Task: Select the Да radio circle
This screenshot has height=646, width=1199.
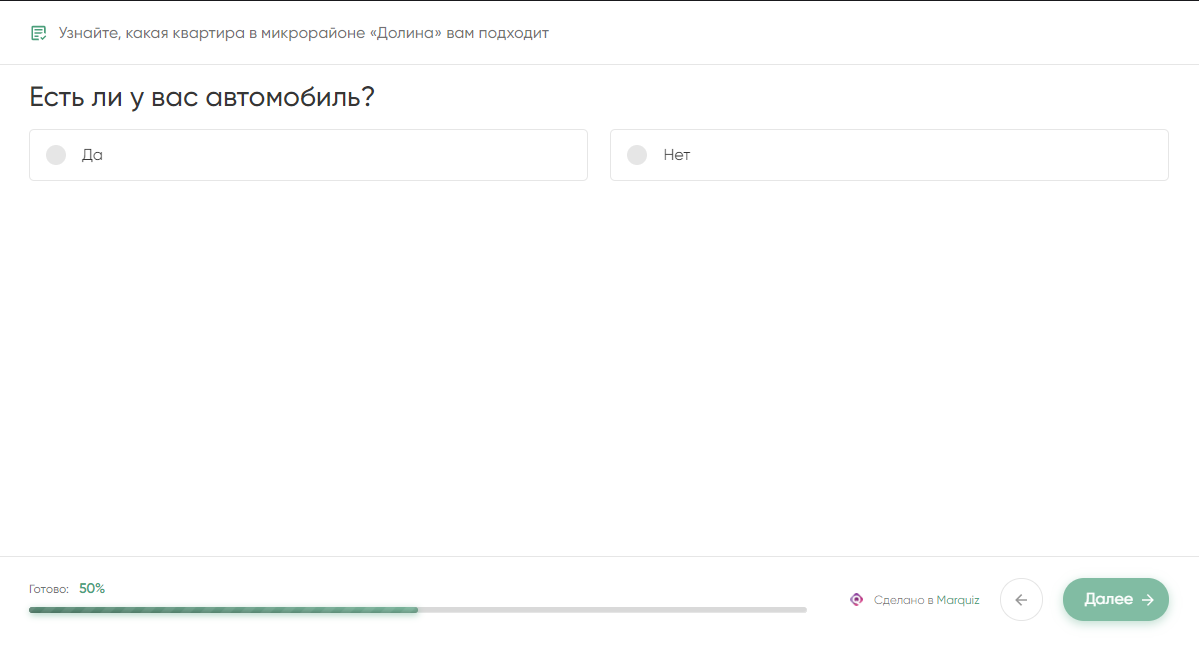Action: [56, 155]
